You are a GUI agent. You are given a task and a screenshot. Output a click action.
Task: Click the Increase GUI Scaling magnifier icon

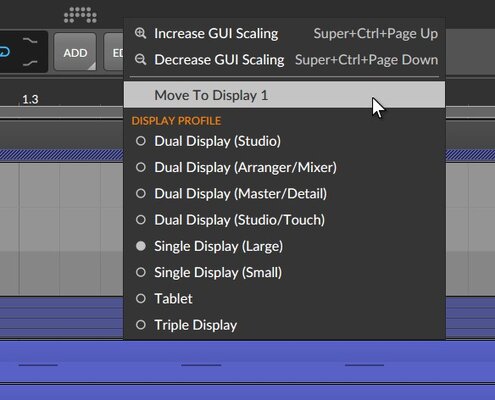(140, 33)
